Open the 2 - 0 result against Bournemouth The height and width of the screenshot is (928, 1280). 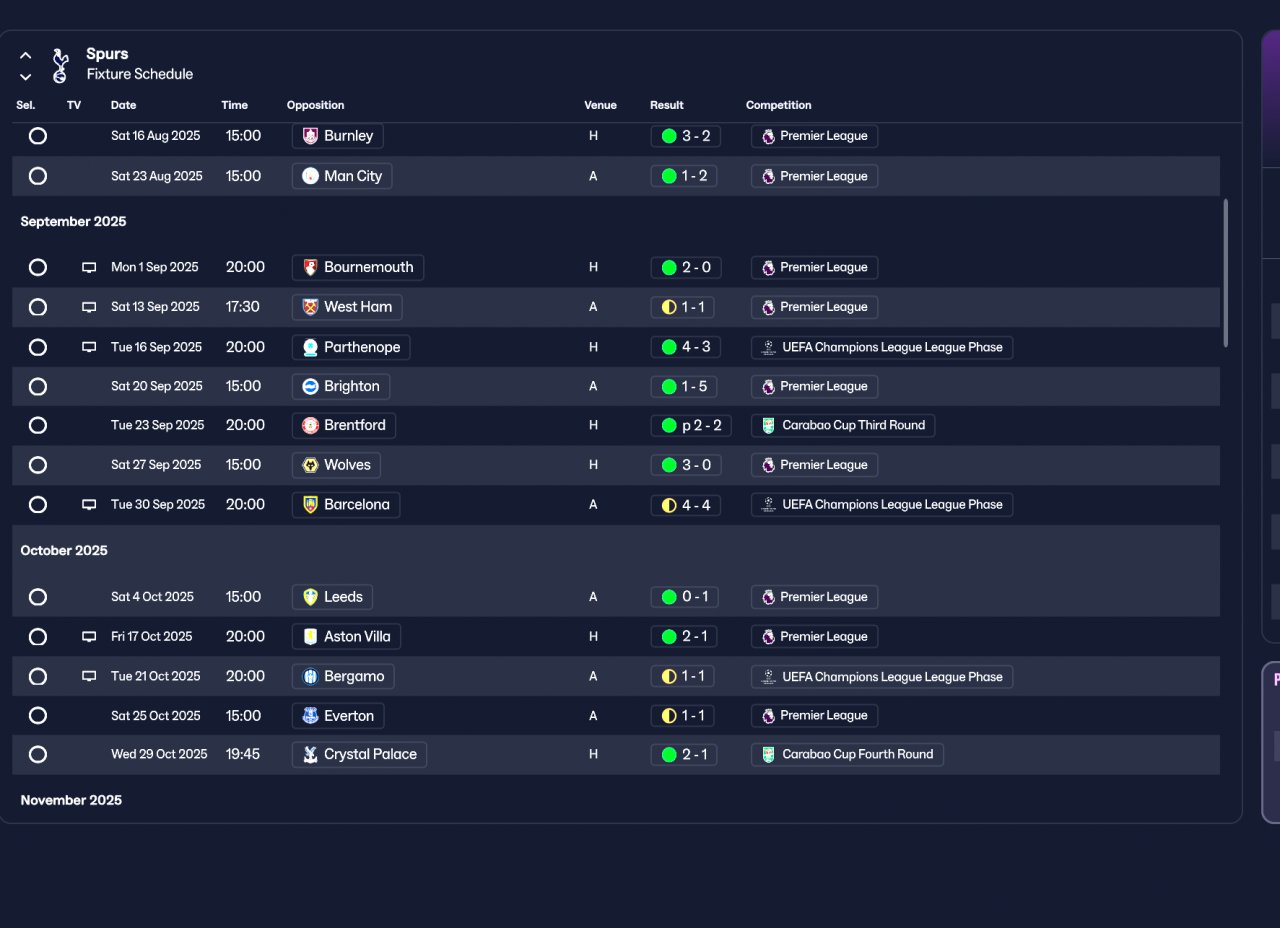[x=686, y=267]
